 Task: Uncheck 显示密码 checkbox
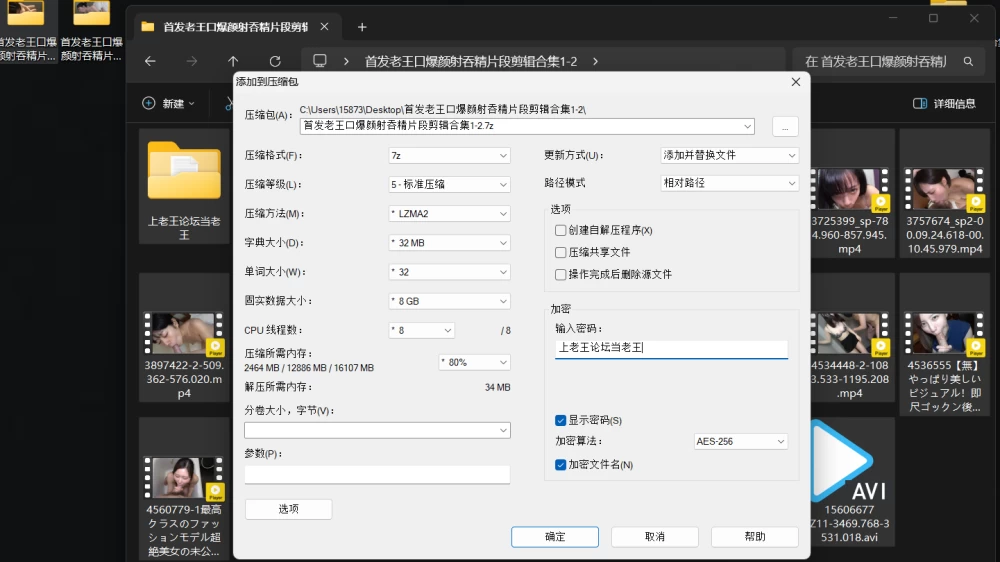pos(561,420)
